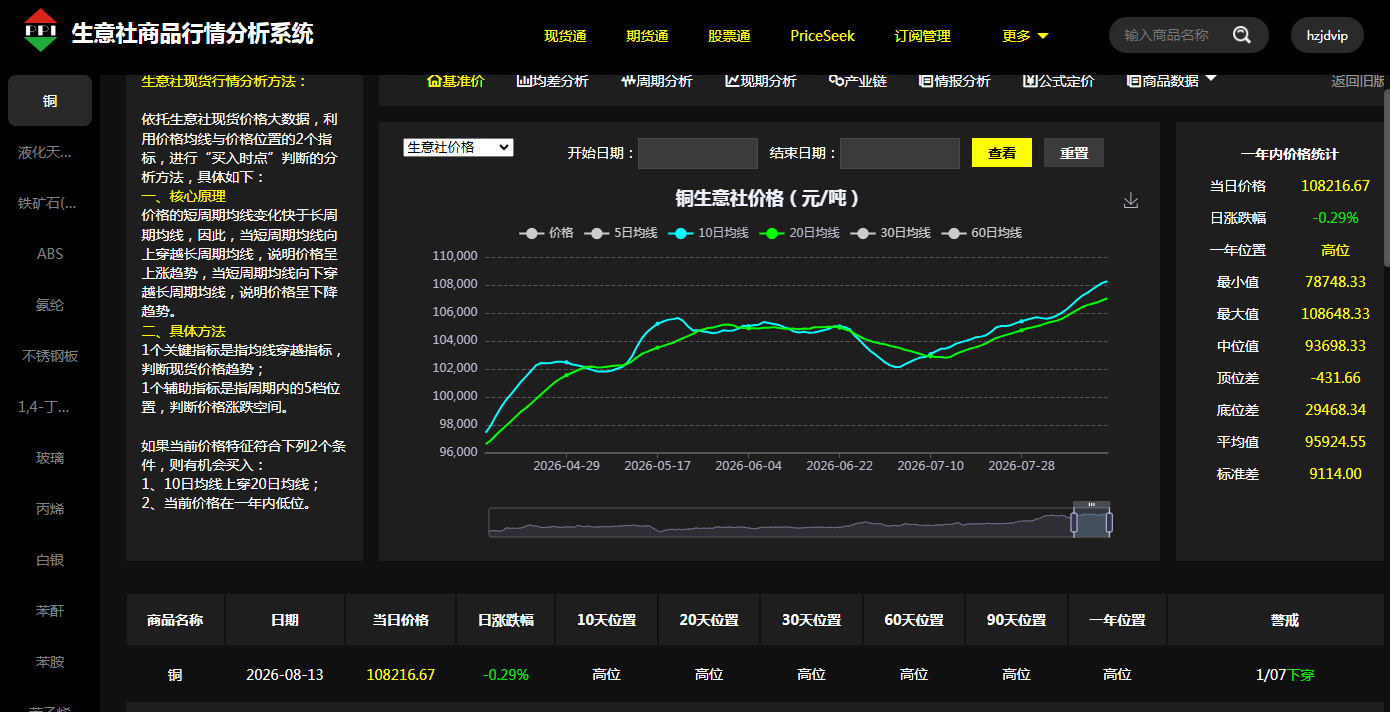Click the yellow 查看 button
Viewport: 1390px width, 712px height.
click(1002, 153)
